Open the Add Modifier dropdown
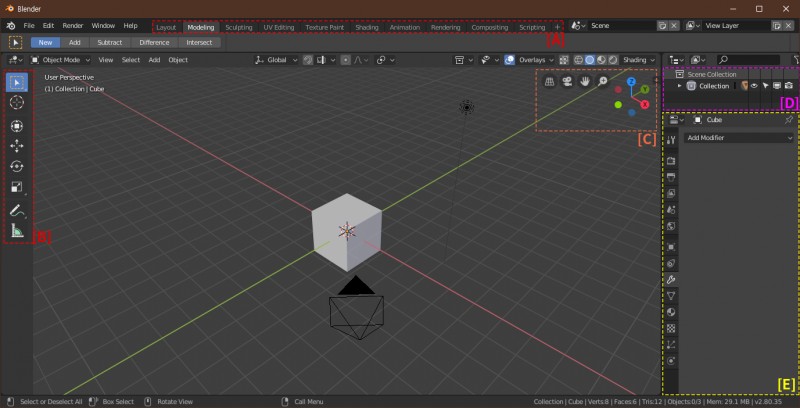Image resolution: width=800 pixels, height=408 pixels. coord(739,138)
